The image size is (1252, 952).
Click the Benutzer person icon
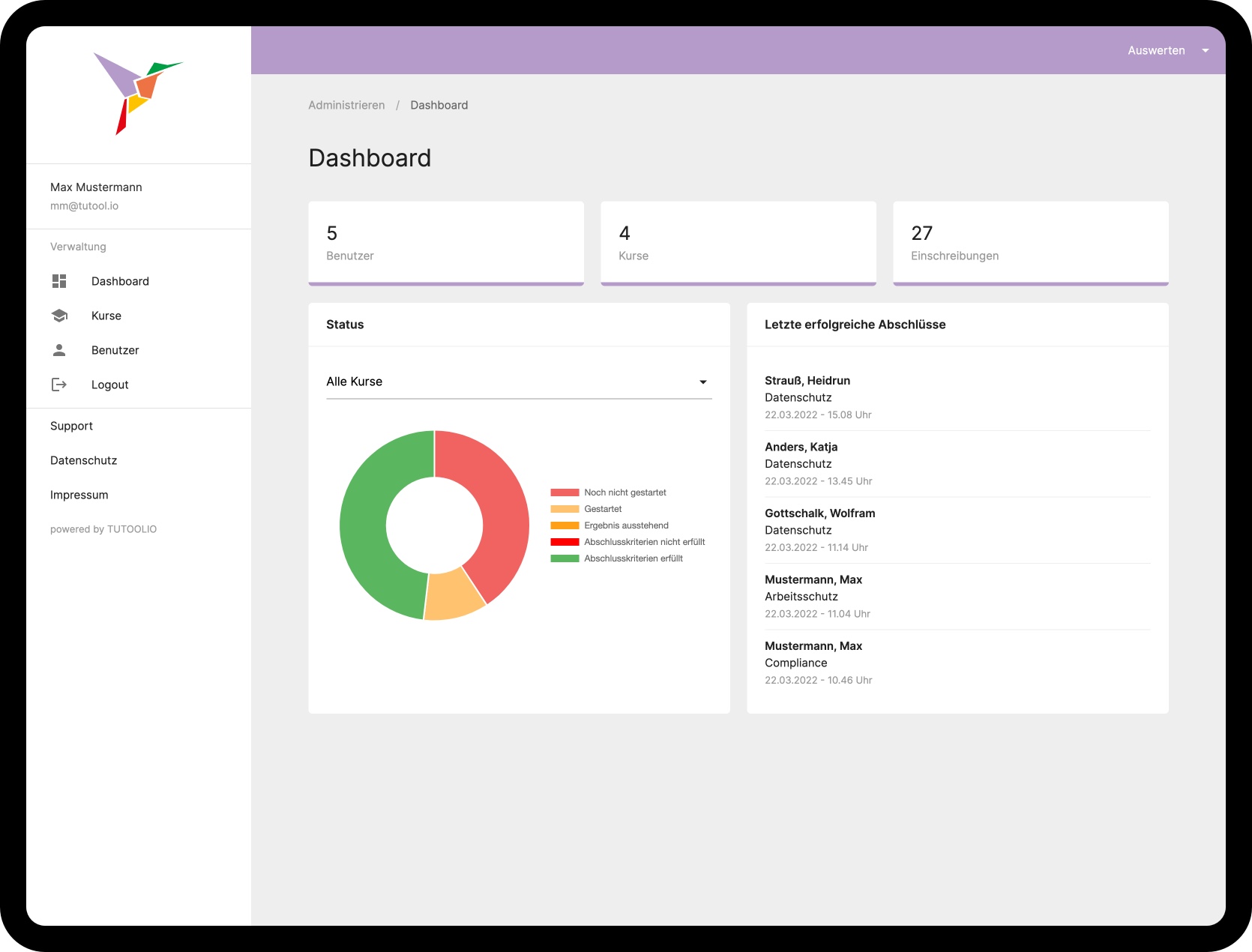(x=59, y=350)
